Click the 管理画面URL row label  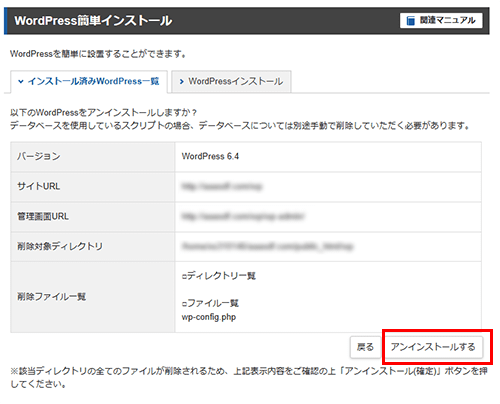point(43,217)
